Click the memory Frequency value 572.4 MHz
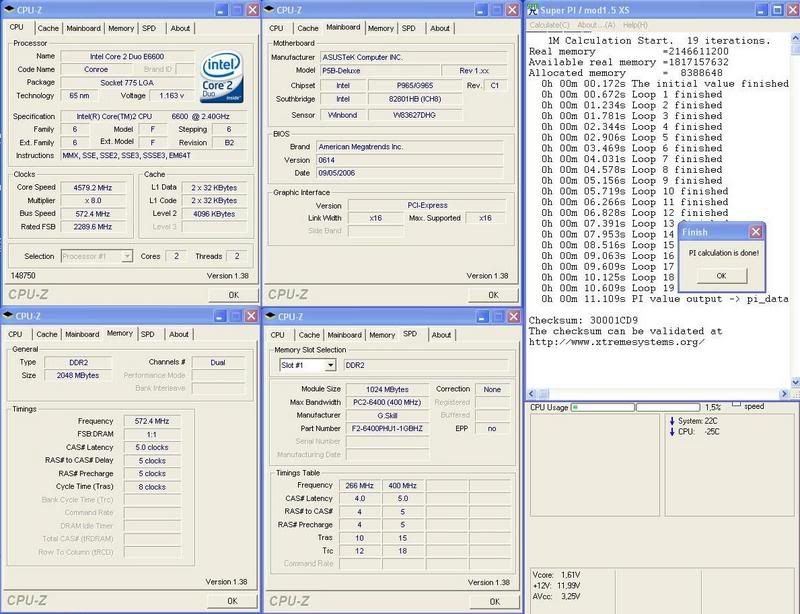This screenshot has width=800, height=614. (x=152, y=421)
